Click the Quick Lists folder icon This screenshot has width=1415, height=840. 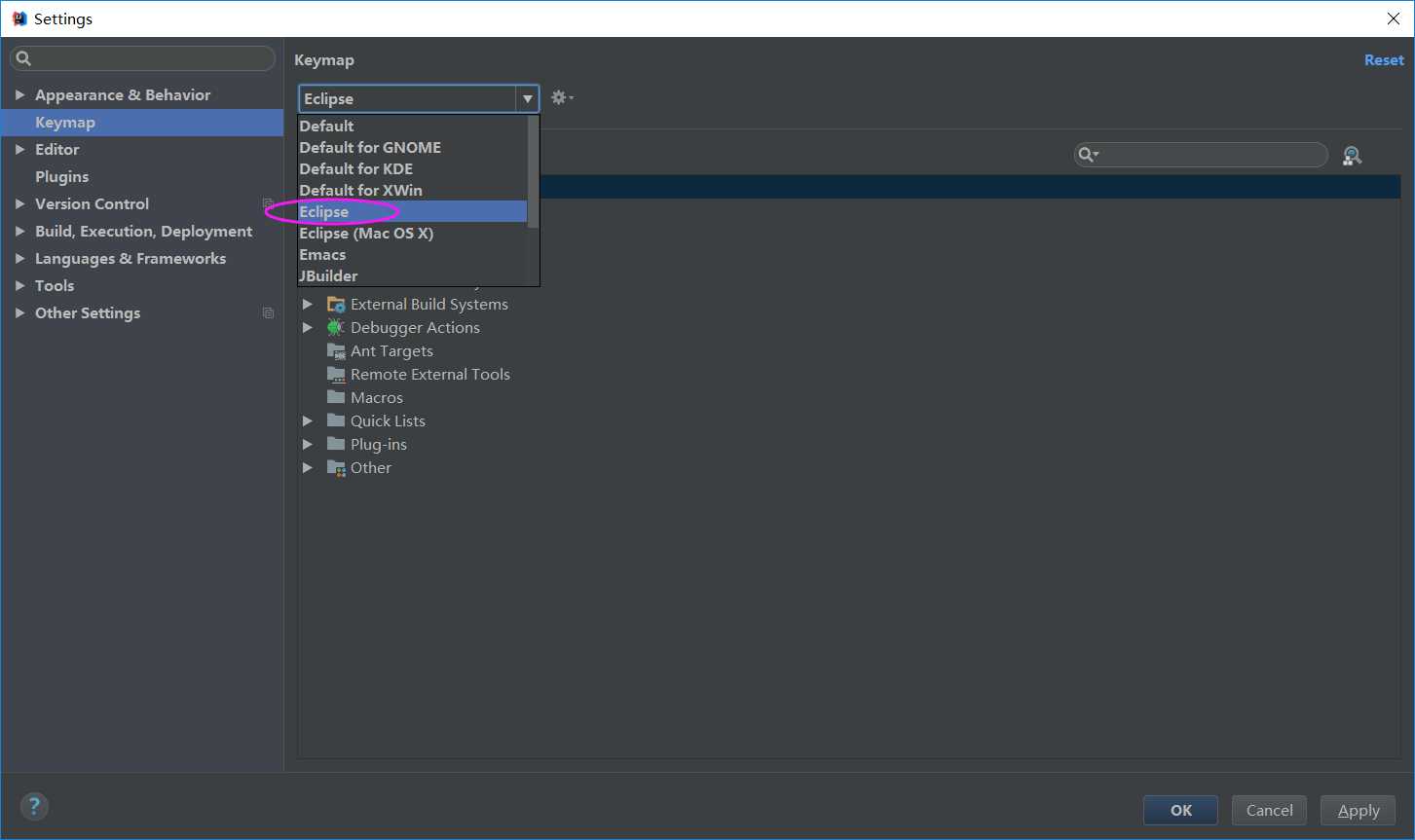point(336,421)
